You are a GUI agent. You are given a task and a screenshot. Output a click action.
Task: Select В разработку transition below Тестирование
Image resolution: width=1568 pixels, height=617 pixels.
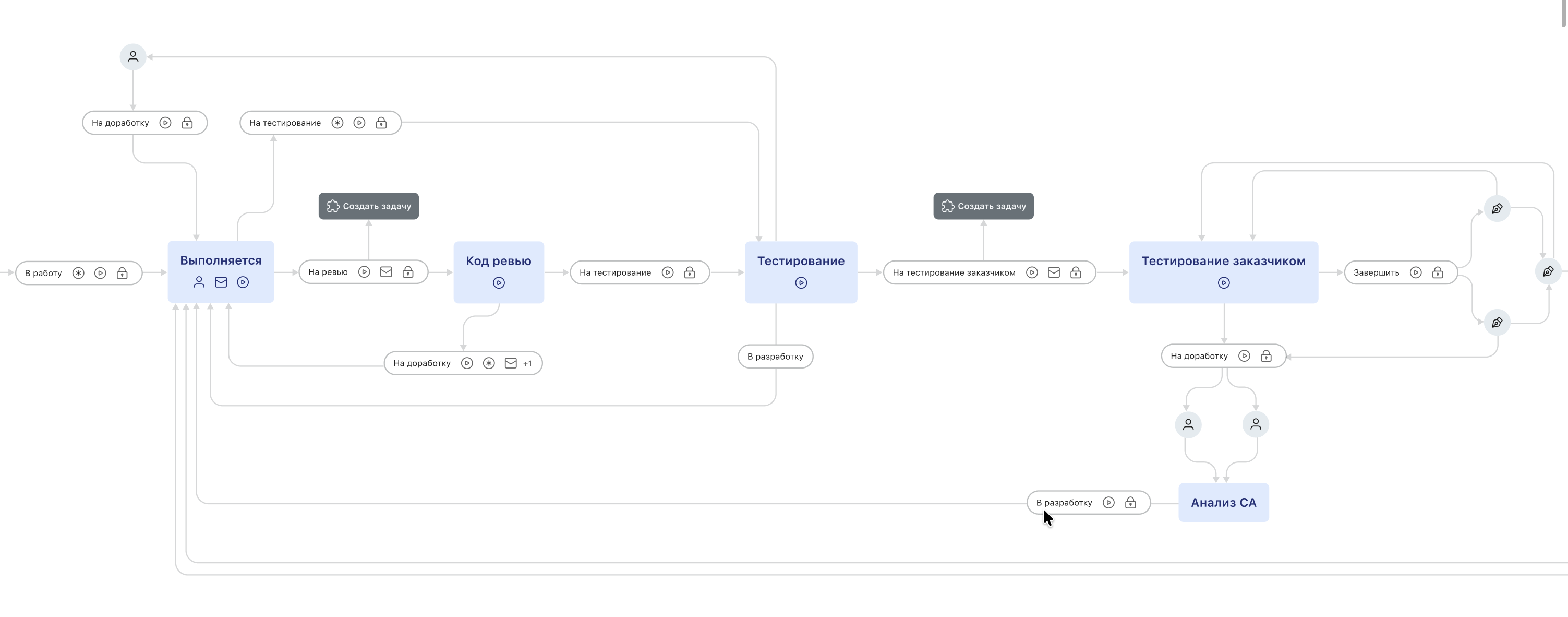(x=775, y=357)
